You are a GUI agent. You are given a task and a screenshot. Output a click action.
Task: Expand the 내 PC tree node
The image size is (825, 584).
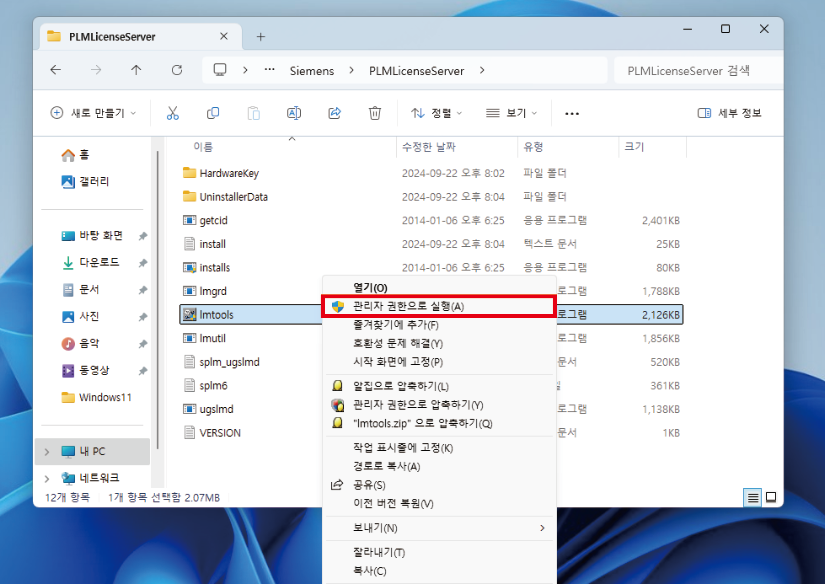click(x=47, y=451)
